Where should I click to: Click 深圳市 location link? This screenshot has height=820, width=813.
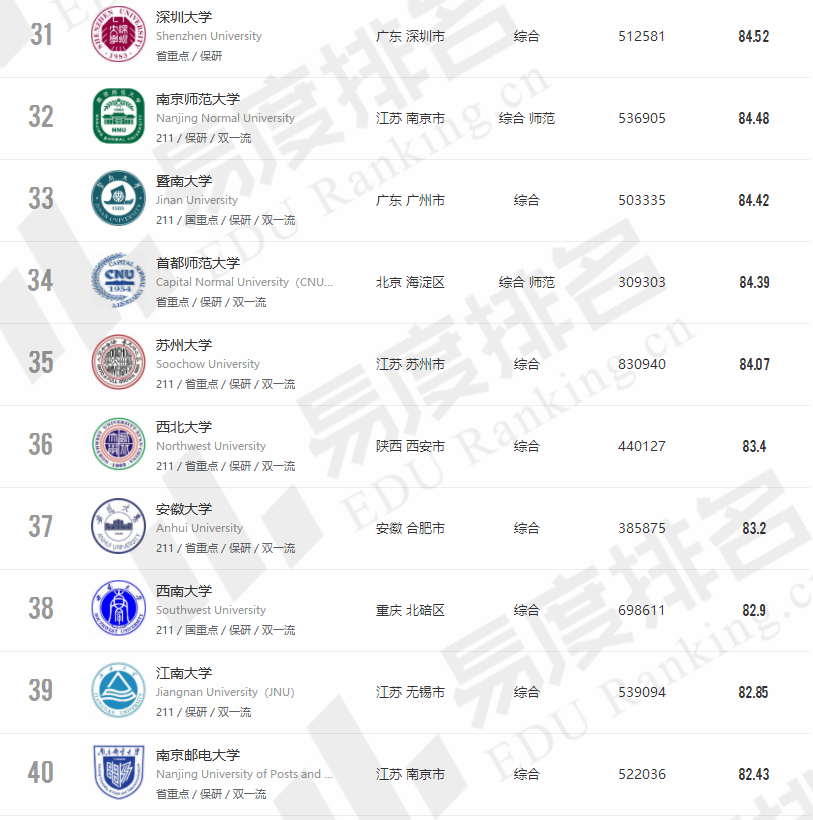coord(426,36)
